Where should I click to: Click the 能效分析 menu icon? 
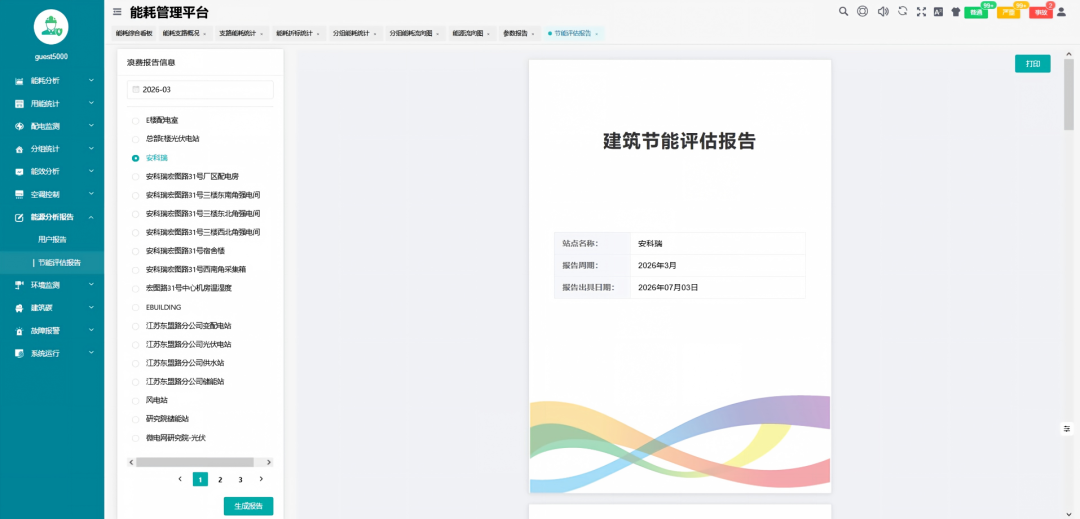click(19, 172)
